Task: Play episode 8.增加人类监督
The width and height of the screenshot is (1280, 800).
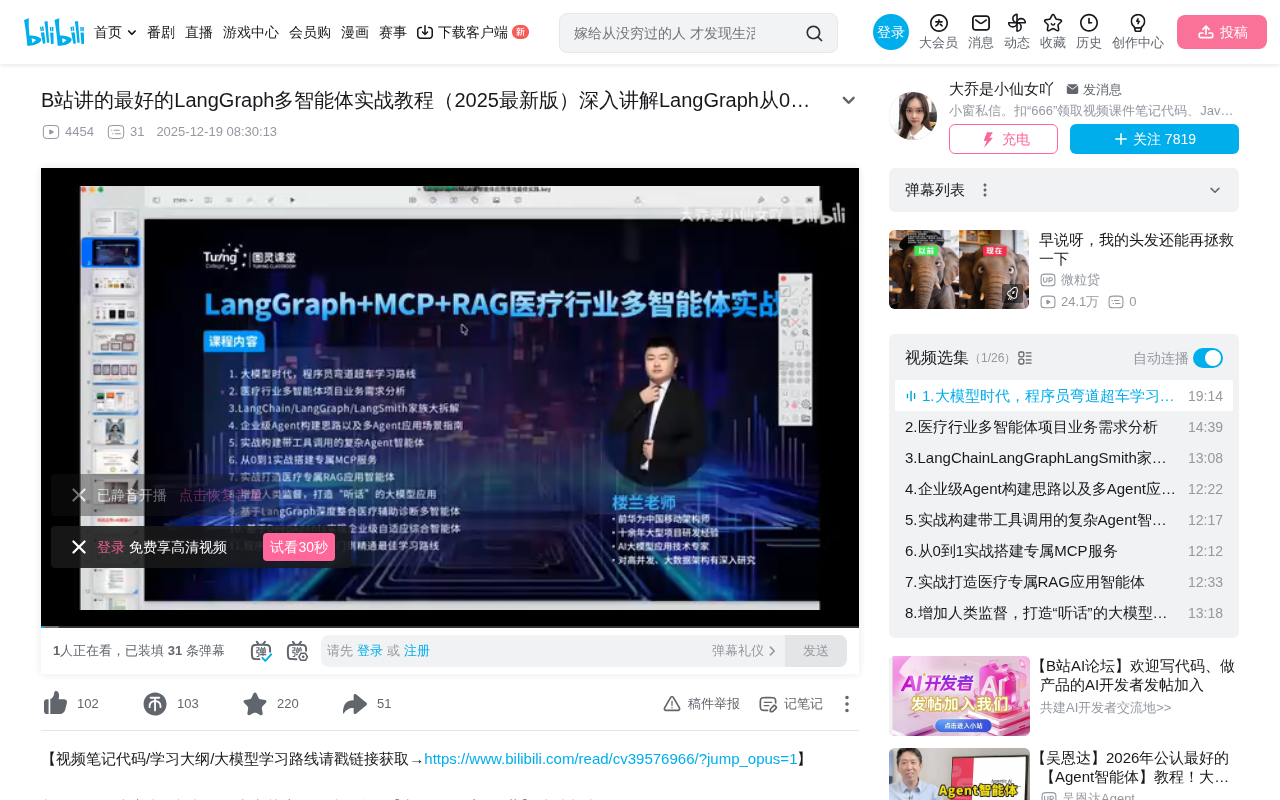Action: pos(1064,613)
